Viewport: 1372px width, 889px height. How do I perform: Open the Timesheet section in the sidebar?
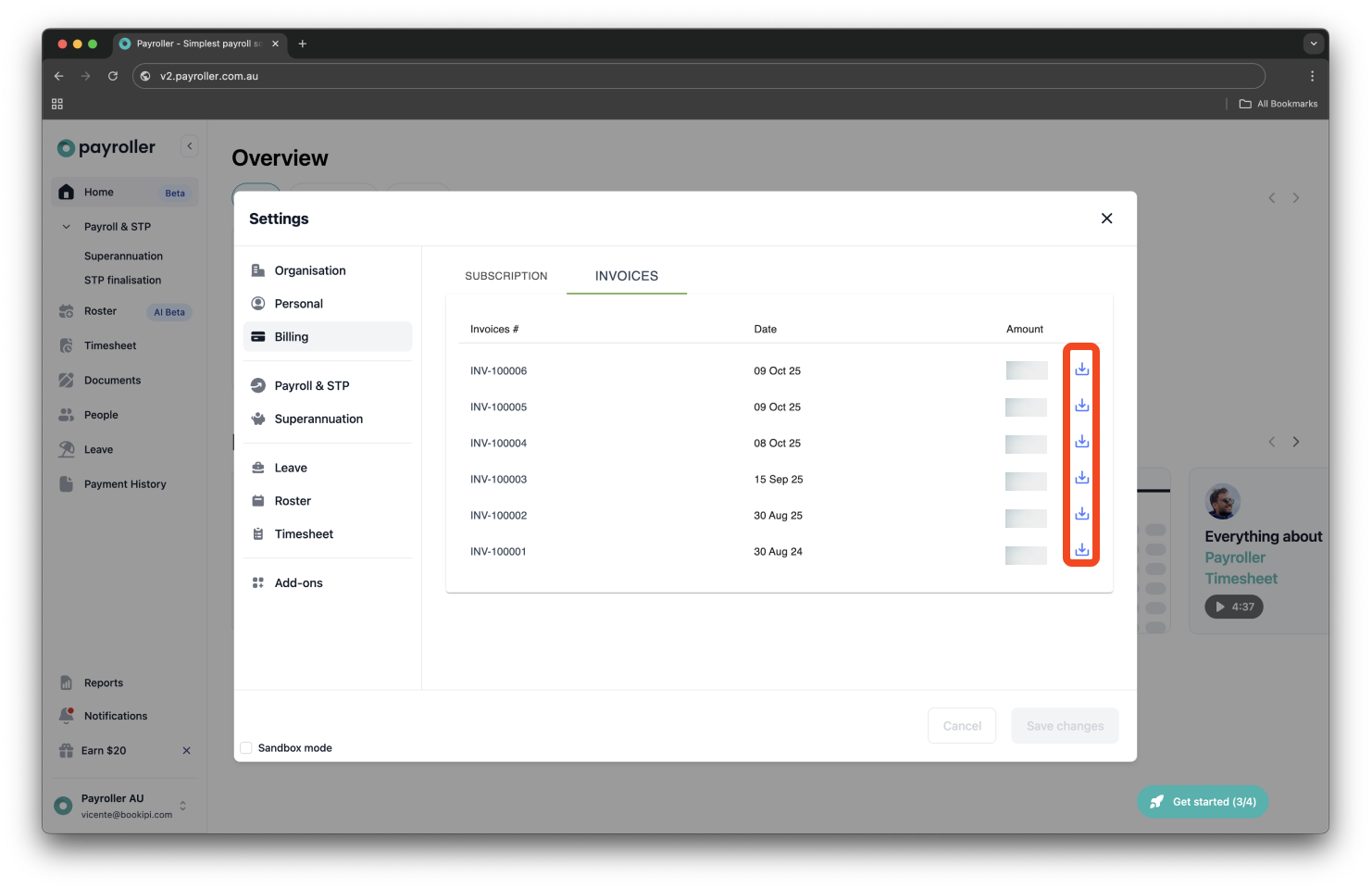click(x=110, y=344)
